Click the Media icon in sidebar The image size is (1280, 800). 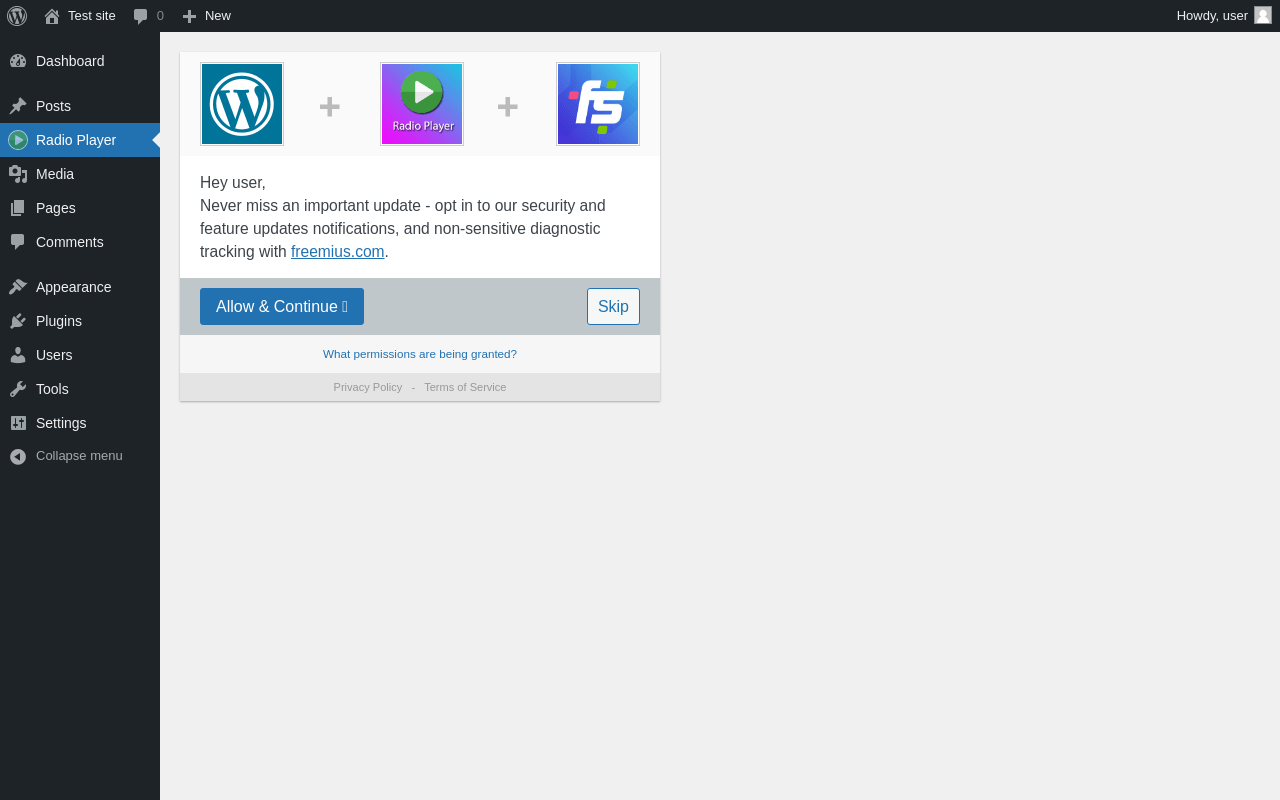(18, 174)
